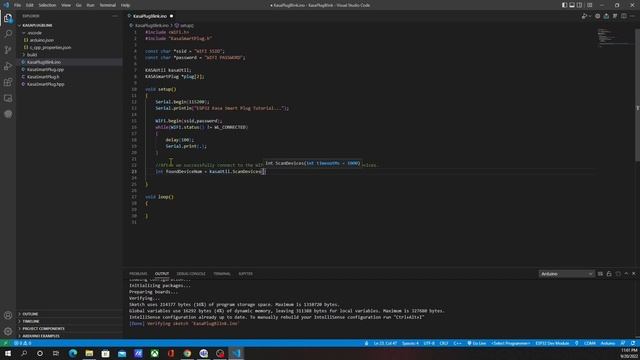Click Select Programmer in status bar

[510, 343]
